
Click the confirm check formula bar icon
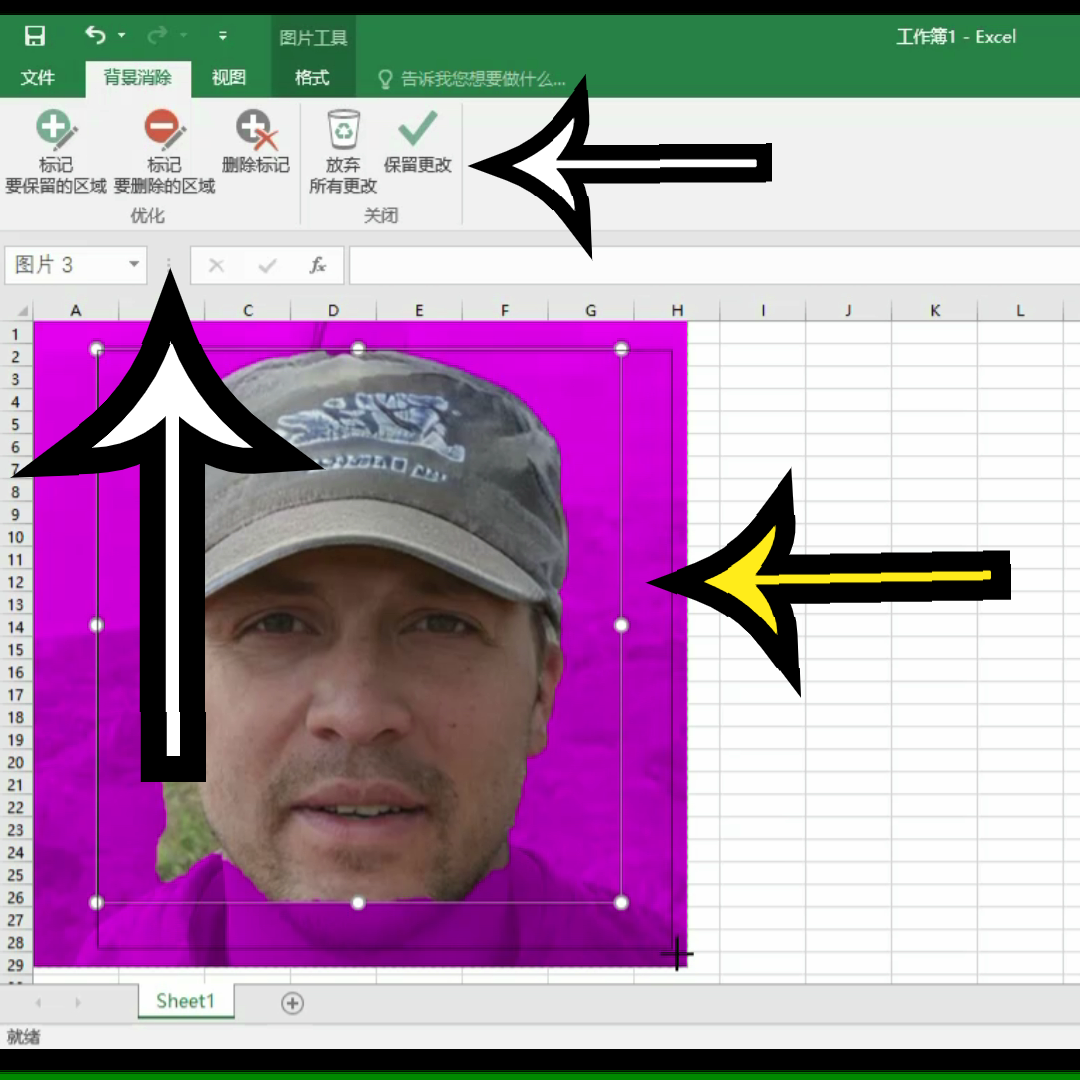(x=267, y=265)
